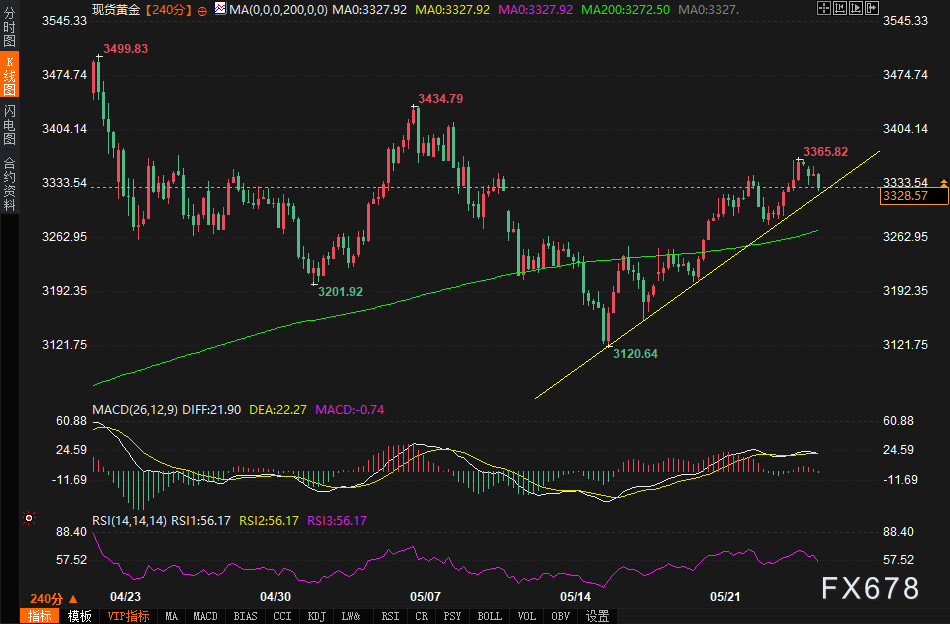Image resolution: width=950 pixels, height=624 pixels.
Task: Click the crosshair icon beside 240分 title
Action: tap(204, 9)
